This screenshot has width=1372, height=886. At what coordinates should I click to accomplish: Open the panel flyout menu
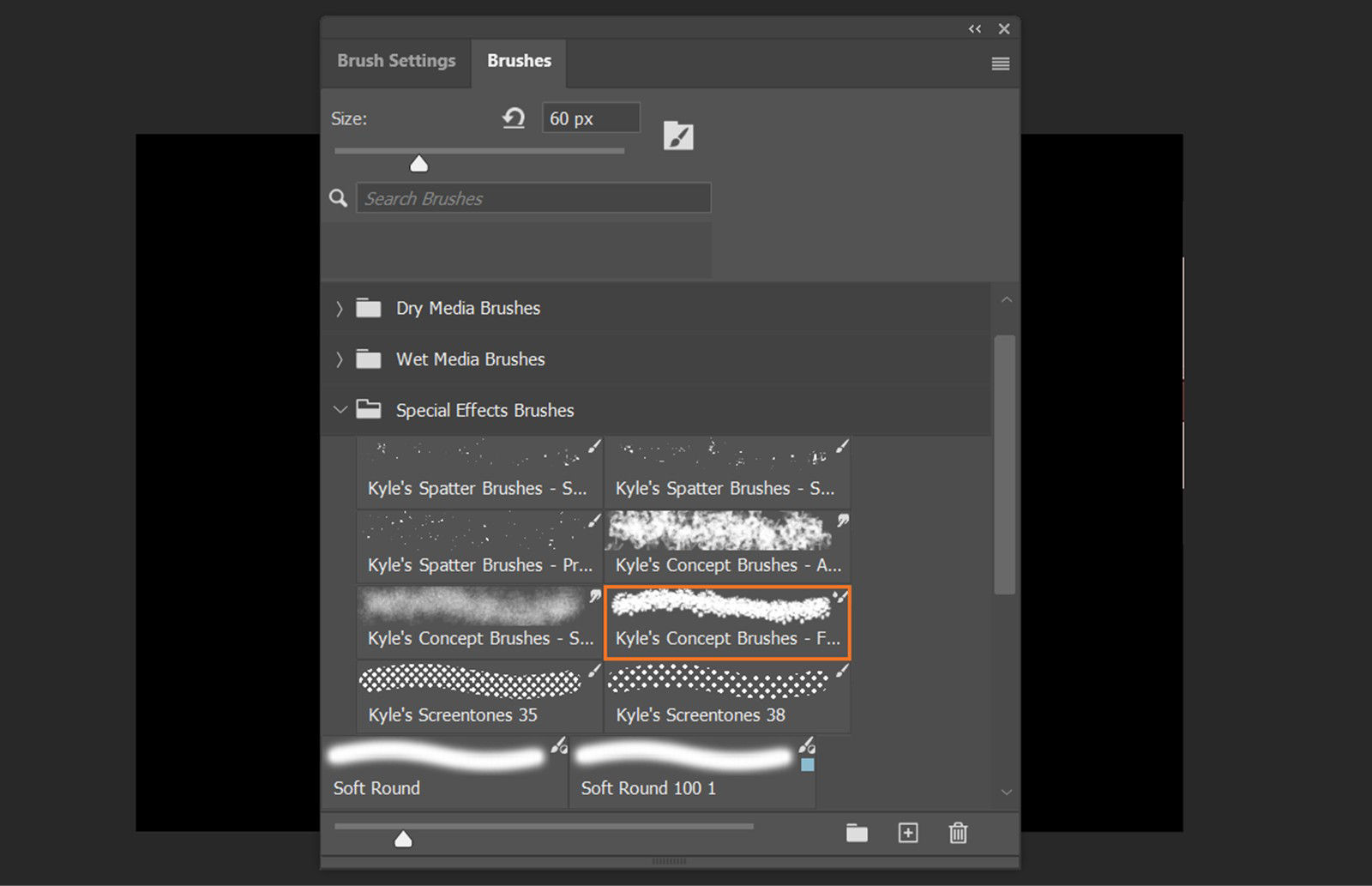pos(1000,63)
